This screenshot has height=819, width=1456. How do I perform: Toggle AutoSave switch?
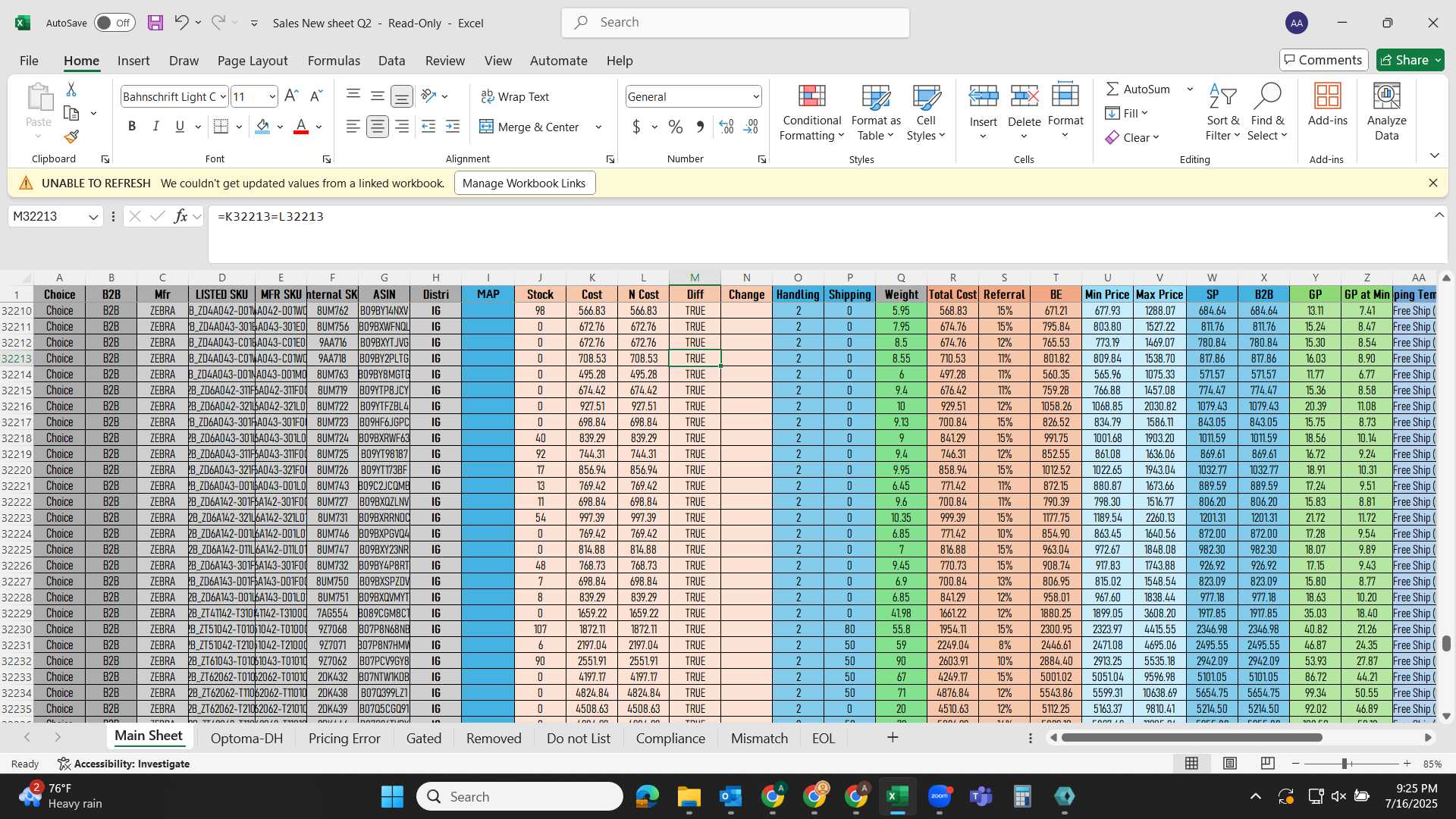115,23
